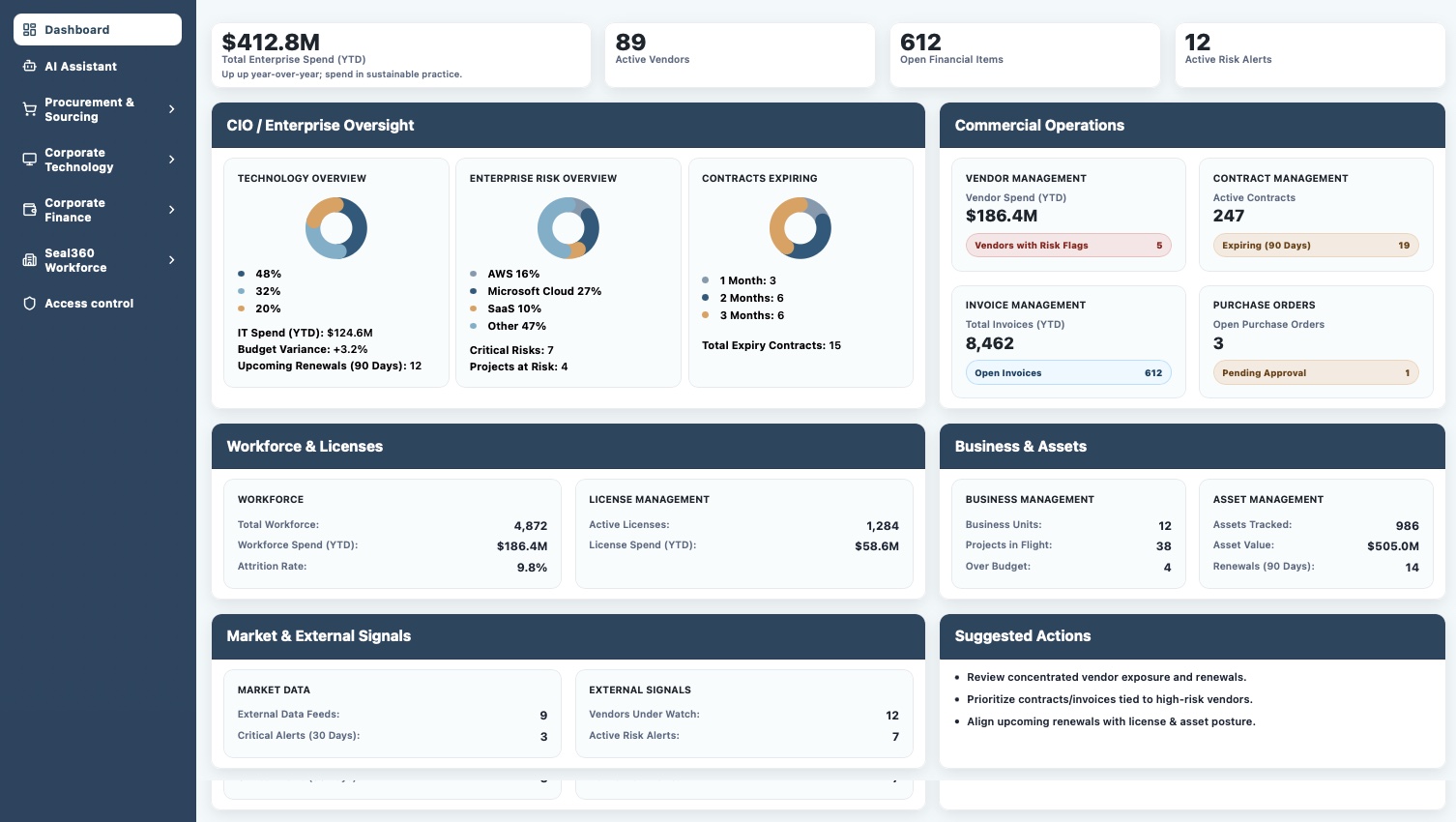Click the Access control shield icon
1456x822 pixels.
click(x=30, y=304)
